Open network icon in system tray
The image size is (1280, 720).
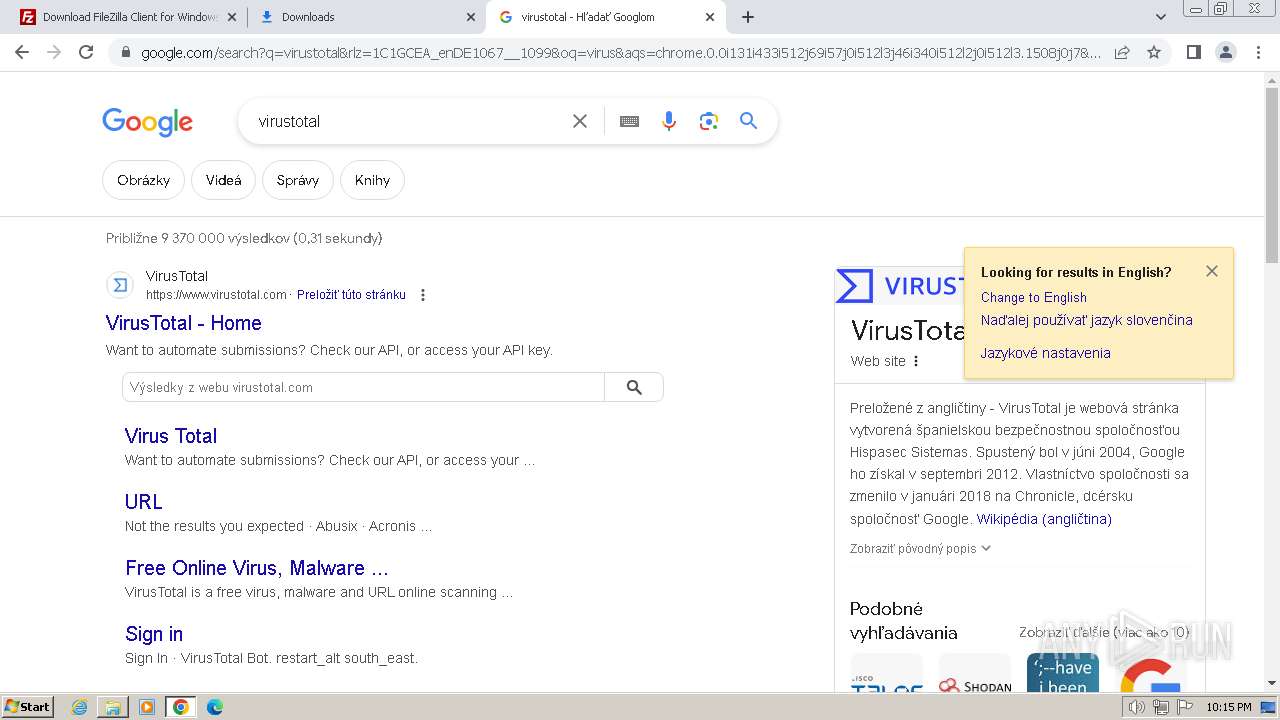tap(1161, 707)
